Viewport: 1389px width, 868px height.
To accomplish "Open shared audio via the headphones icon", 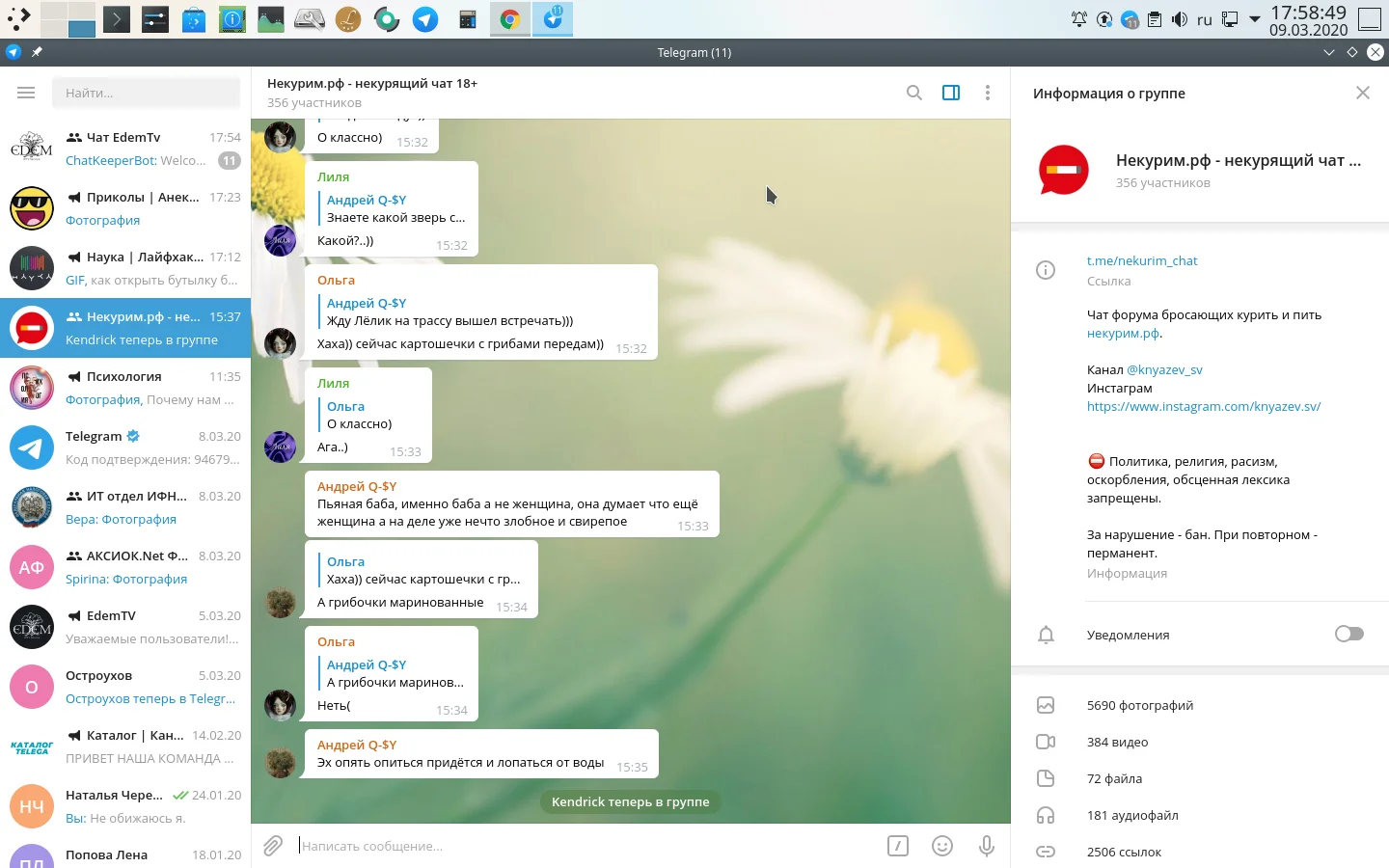I will pos(1046,815).
